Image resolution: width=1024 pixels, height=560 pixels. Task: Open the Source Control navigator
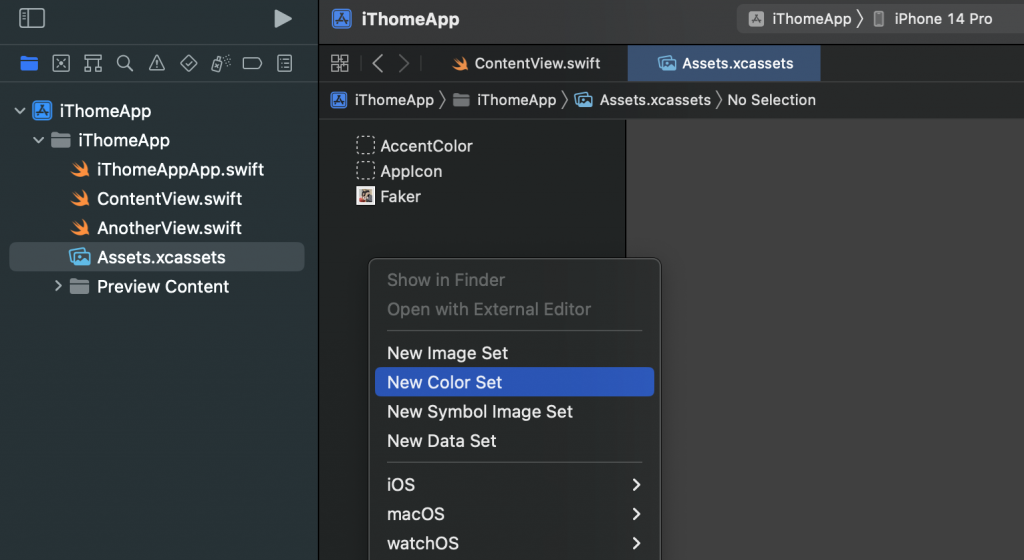61,63
